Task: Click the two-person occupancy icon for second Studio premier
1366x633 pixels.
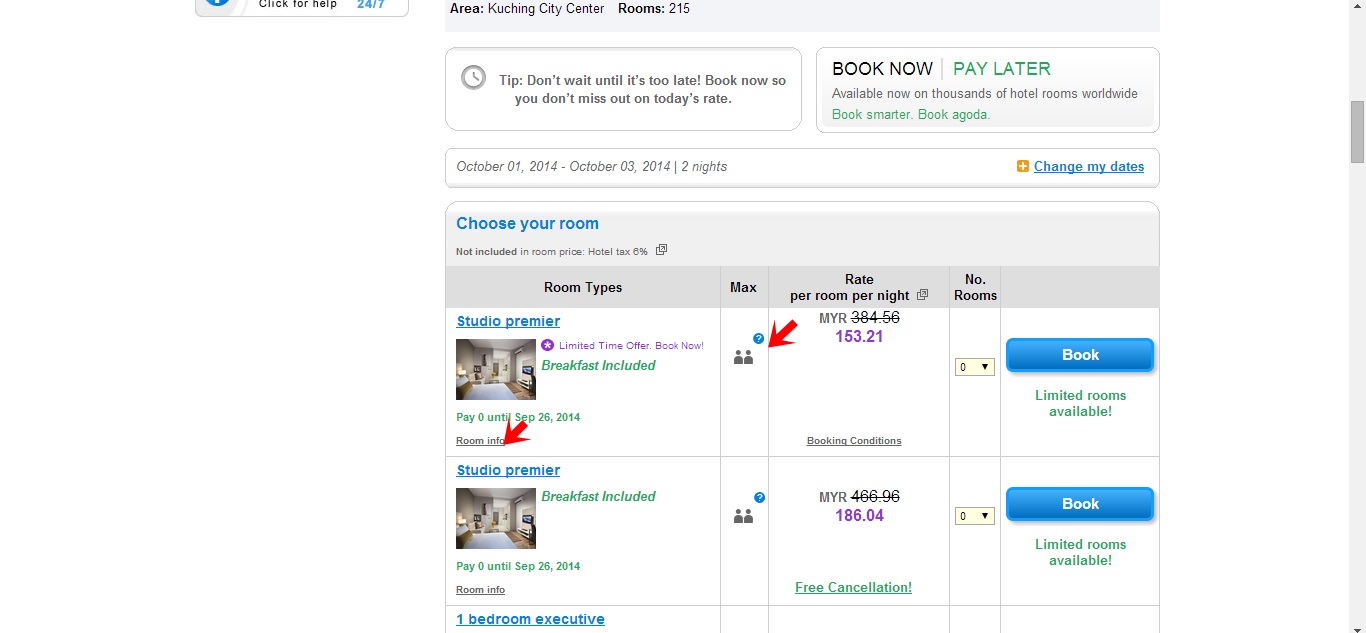Action: click(x=743, y=517)
